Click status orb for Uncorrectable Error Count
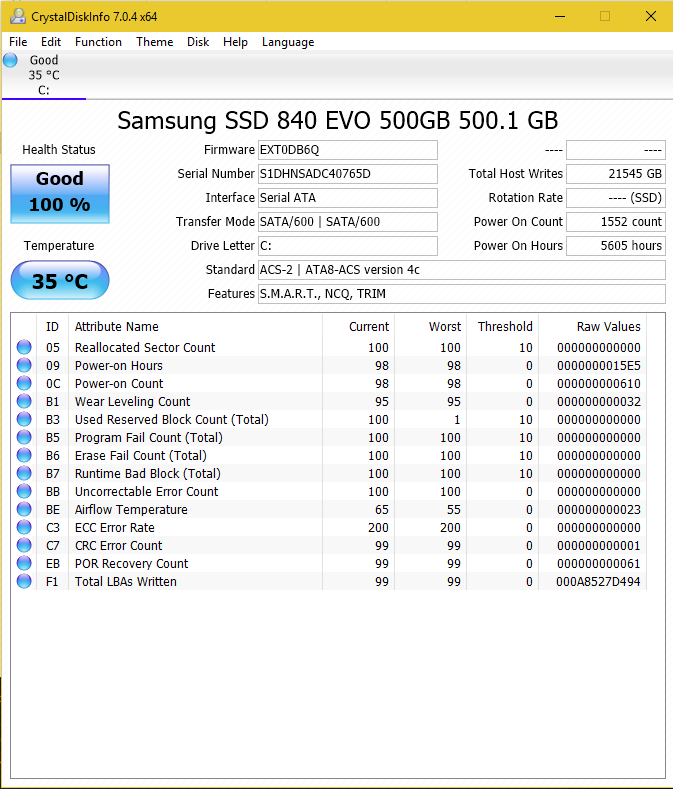This screenshot has width=673, height=789. (x=24, y=491)
